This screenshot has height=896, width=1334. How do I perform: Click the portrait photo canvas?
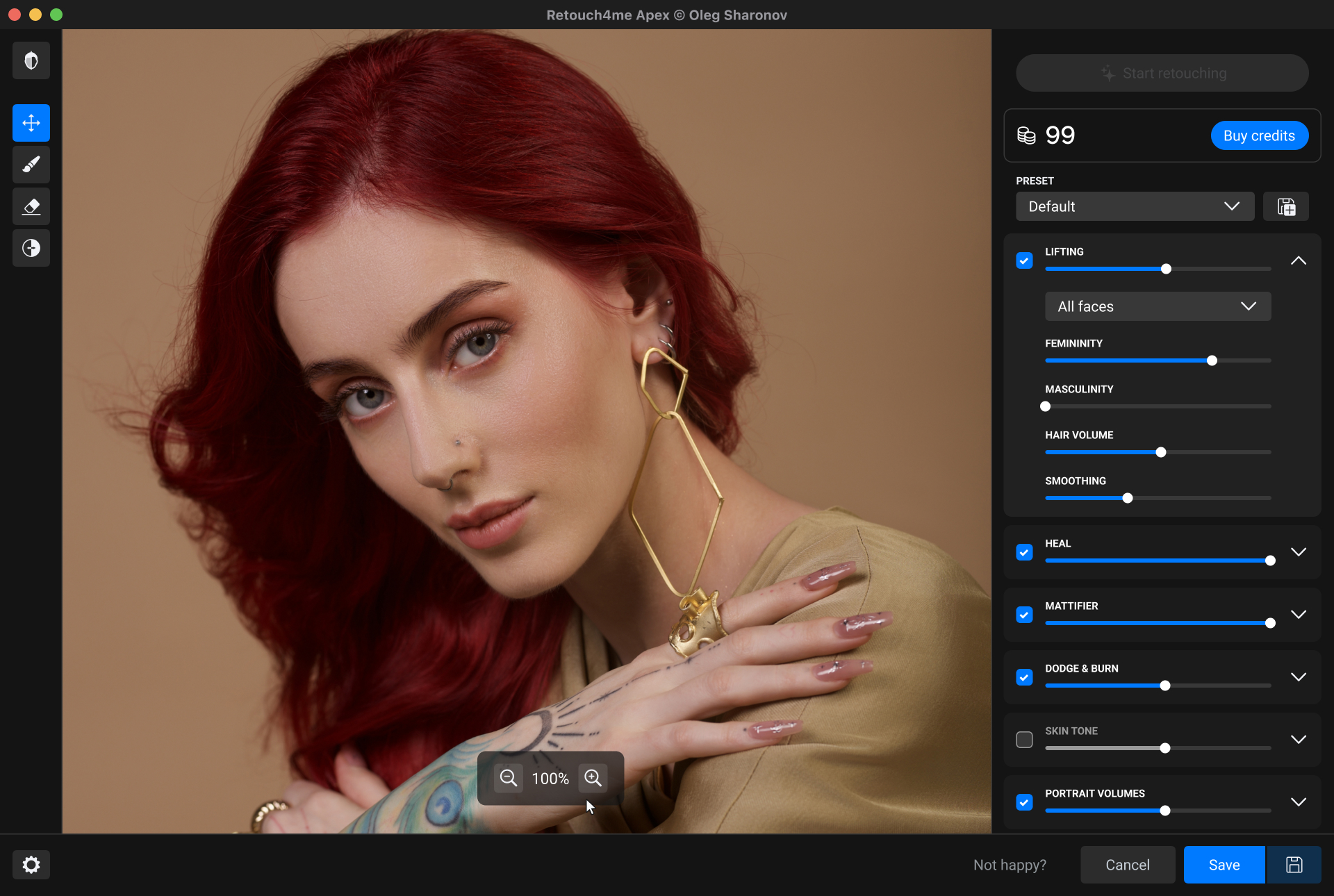click(x=527, y=431)
